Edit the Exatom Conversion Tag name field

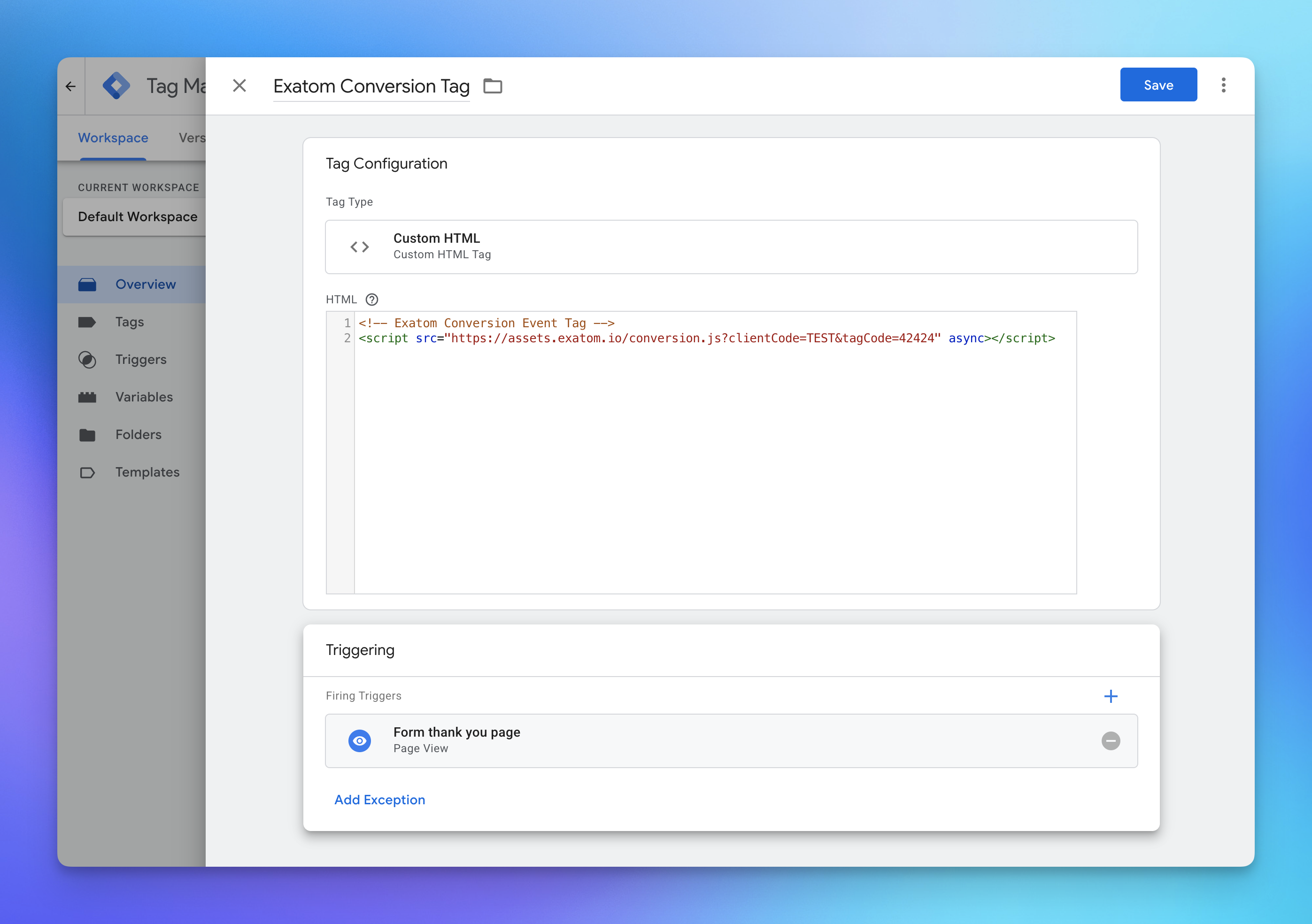[371, 86]
